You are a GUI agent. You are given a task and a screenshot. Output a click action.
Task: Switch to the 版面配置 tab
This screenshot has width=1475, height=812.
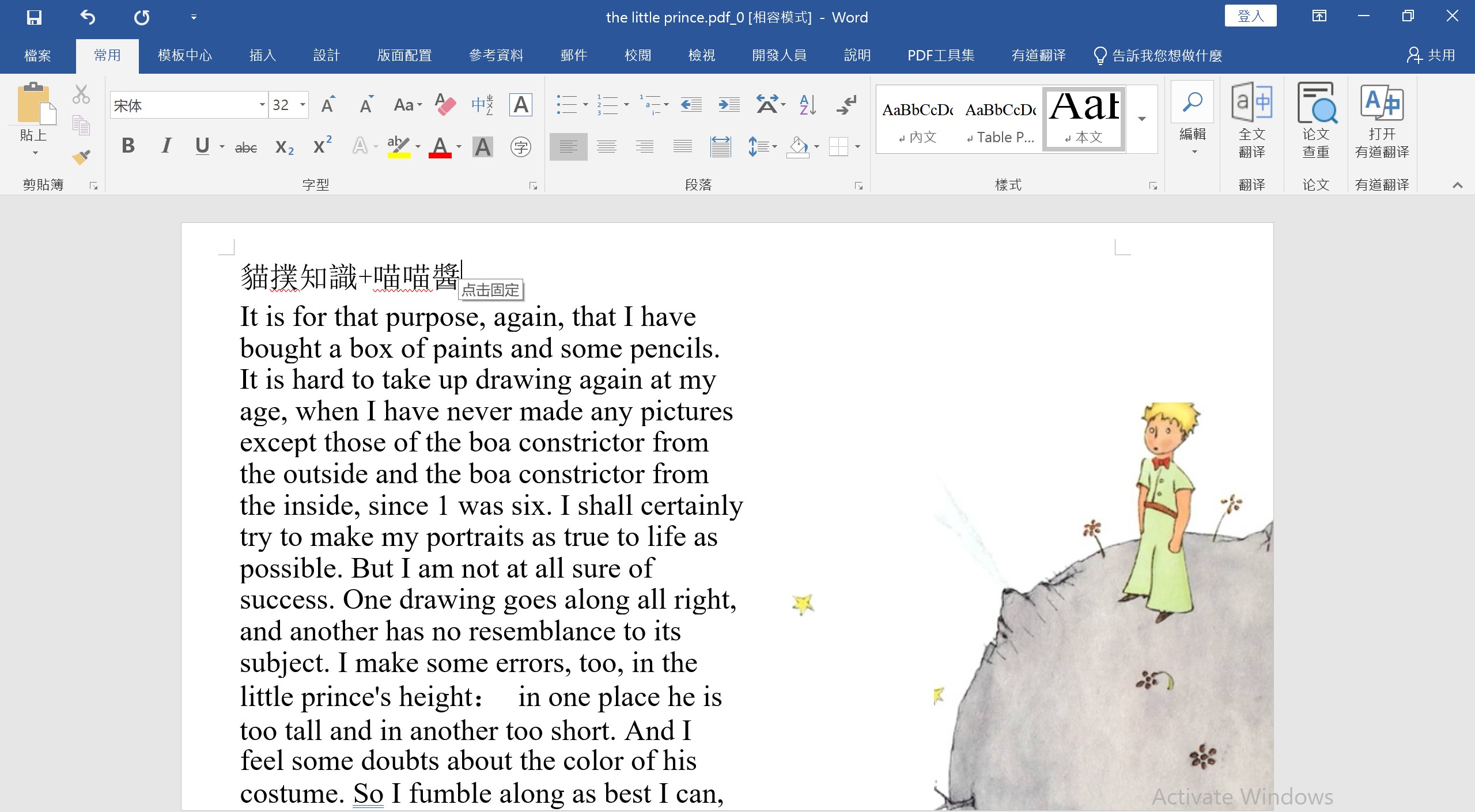pyautogui.click(x=404, y=55)
